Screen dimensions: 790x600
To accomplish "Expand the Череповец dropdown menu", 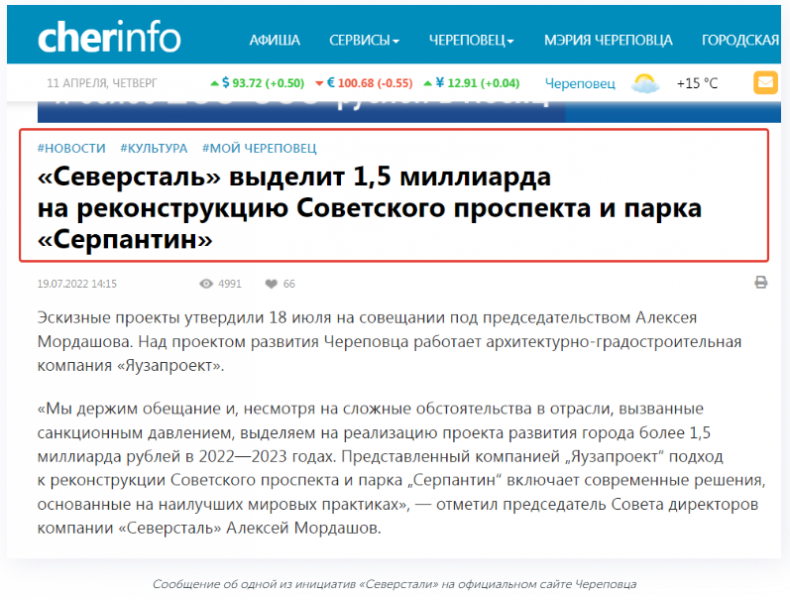I will click(x=471, y=40).
